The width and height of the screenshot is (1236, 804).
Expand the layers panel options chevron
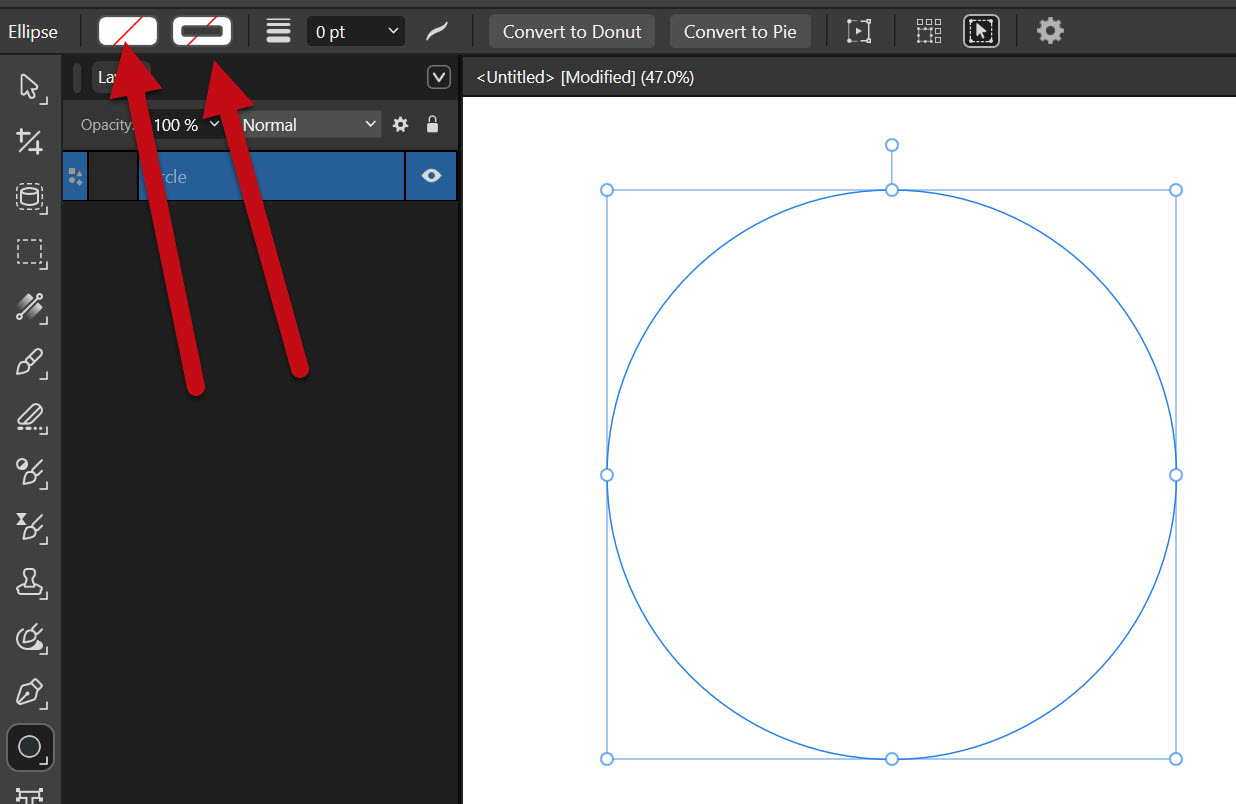(x=438, y=77)
